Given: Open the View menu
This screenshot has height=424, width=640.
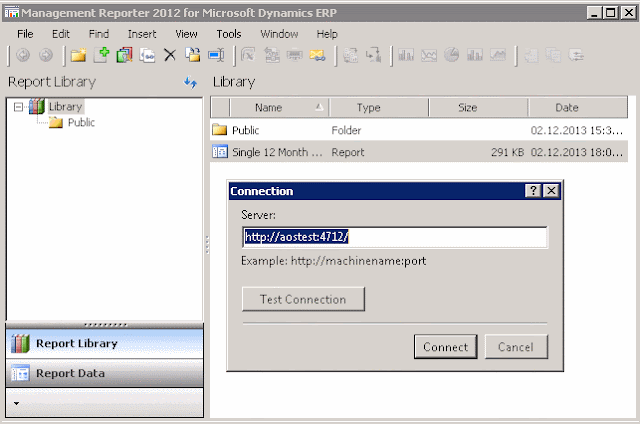Looking at the screenshot, I should [x=186, y=34].
